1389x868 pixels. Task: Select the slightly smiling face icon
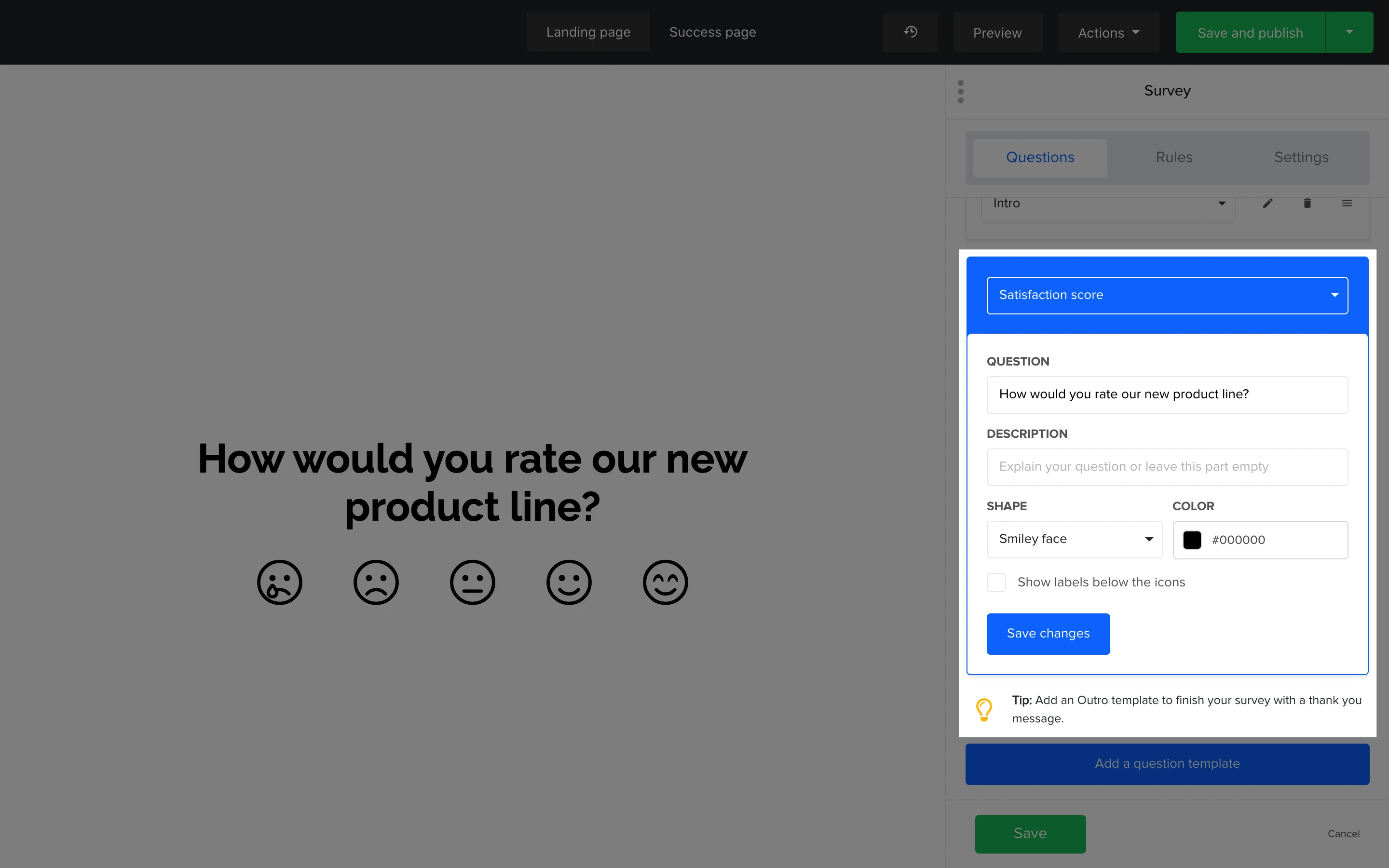coord(569,582)
